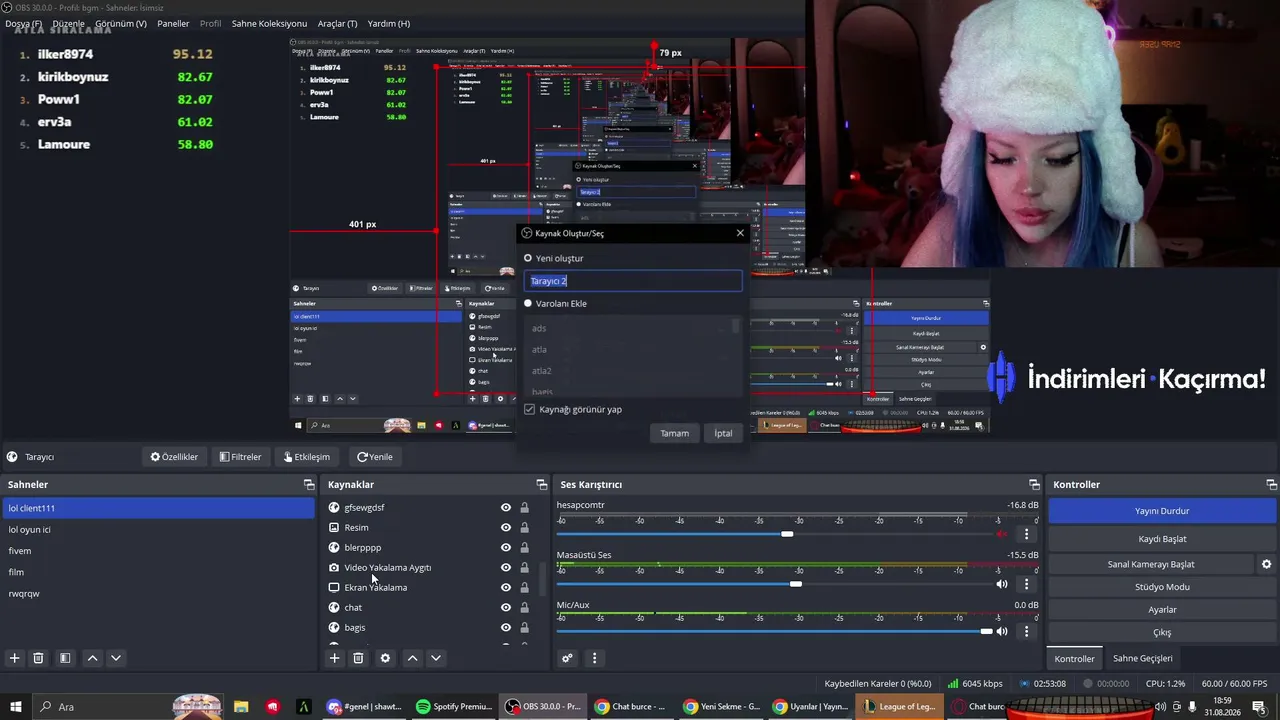Undock the Ses Karıştırıcı panel
Image resolution: width=1280 pixels, height=720 pixels.
click(x=1033, y=484)
